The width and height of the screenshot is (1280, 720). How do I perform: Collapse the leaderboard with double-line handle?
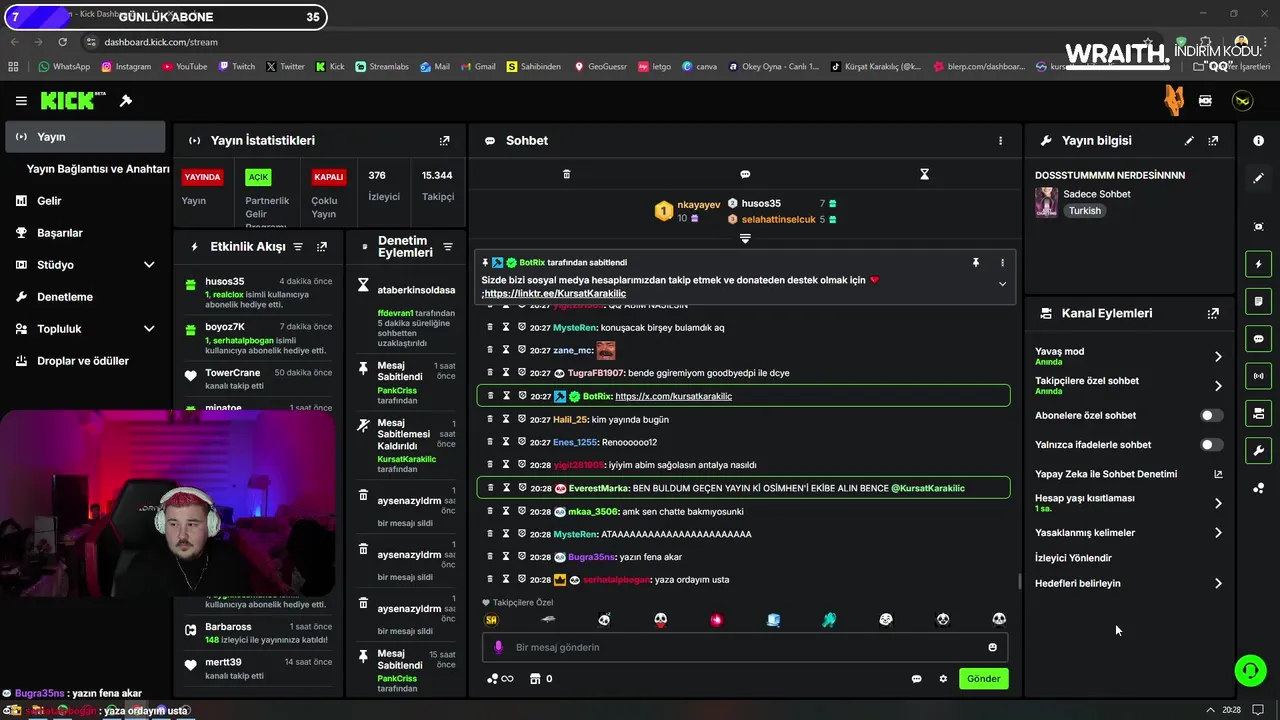[x=745, y=238]
